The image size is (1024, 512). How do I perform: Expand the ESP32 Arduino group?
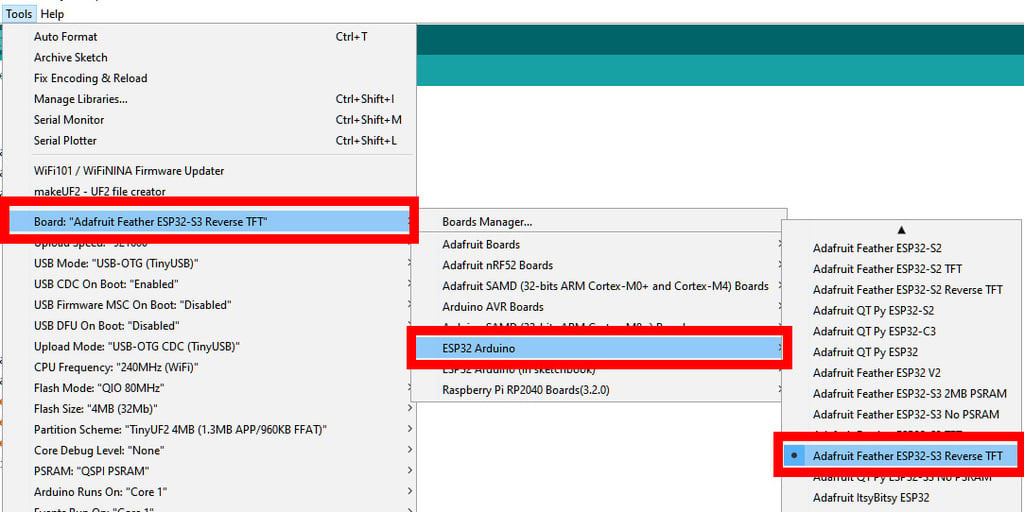pyautogui.click(x=598, y=348)
